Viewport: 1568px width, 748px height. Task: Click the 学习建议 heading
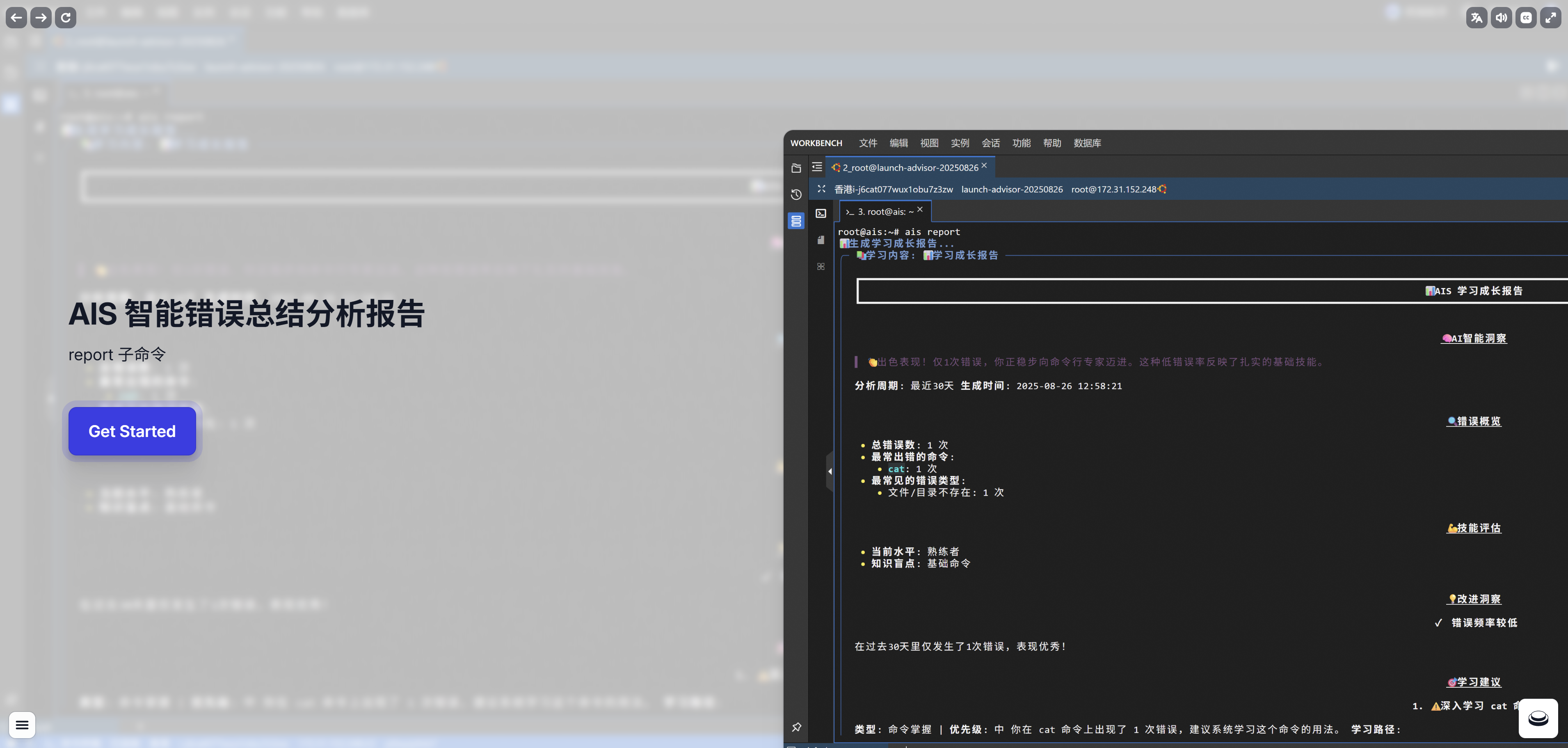1474,682
